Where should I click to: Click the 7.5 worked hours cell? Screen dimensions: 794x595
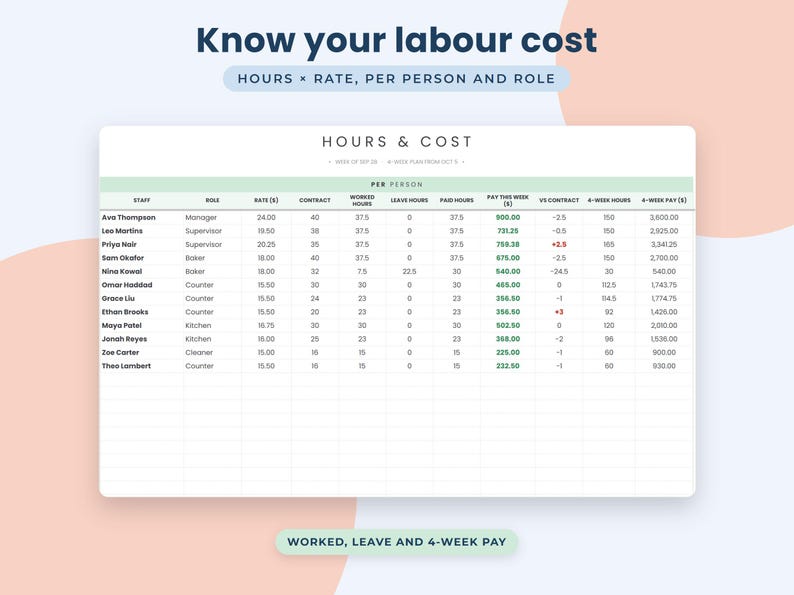click(x=362, y=271)
